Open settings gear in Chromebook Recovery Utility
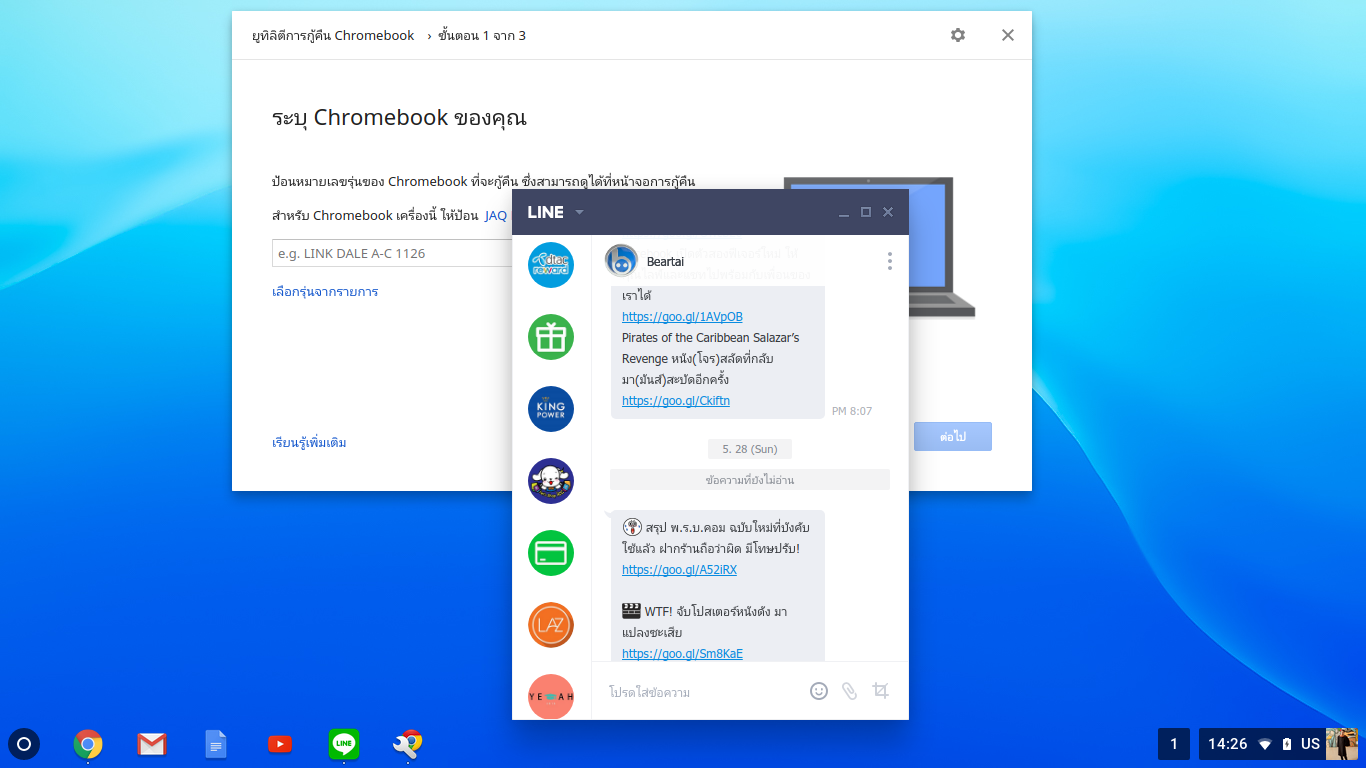 tap(958, 35)
